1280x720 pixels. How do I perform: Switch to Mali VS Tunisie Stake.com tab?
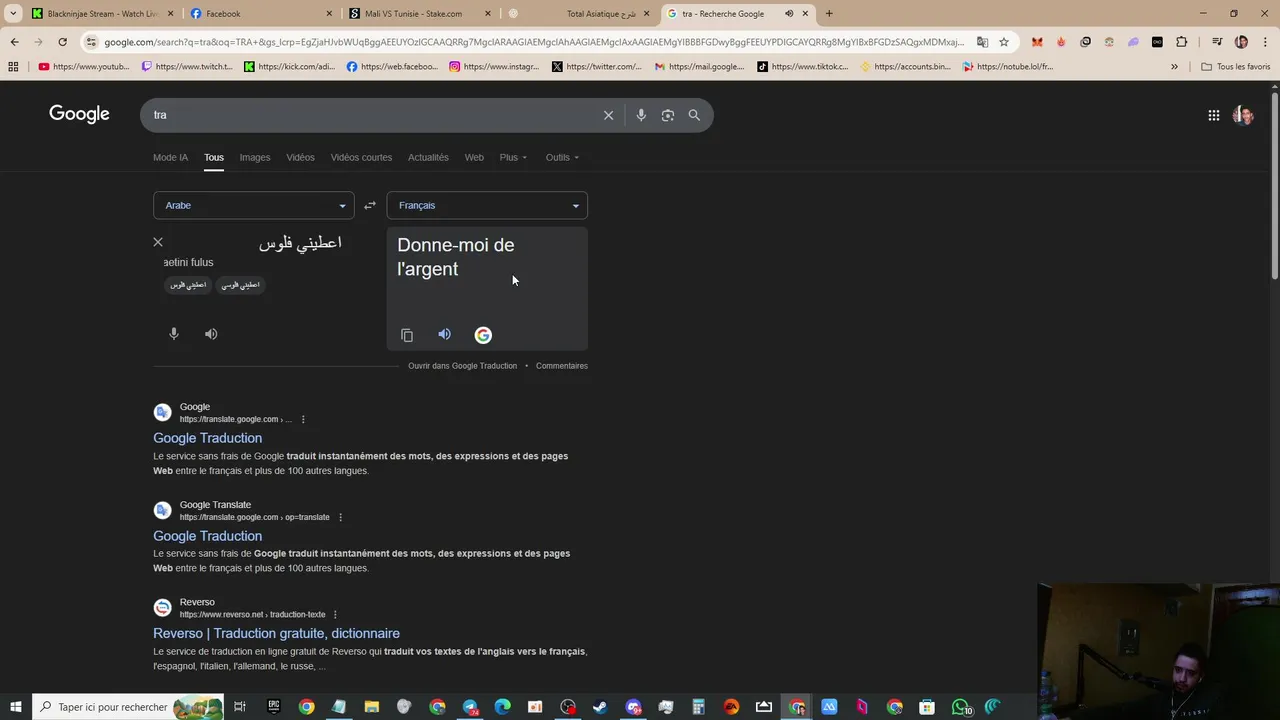(x=419, y=13)
